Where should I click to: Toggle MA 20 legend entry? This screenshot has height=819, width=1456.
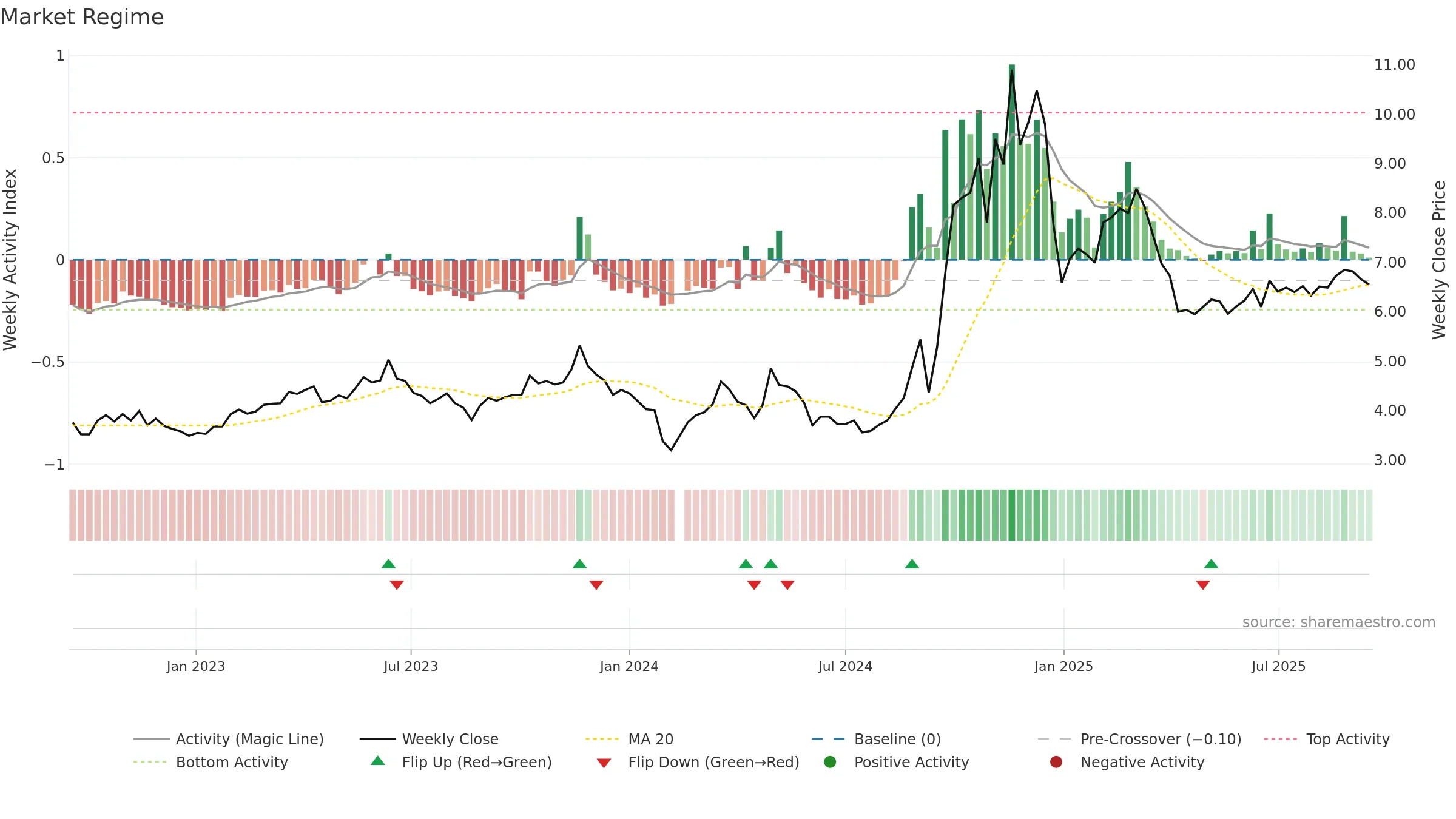tap(629, 739)
